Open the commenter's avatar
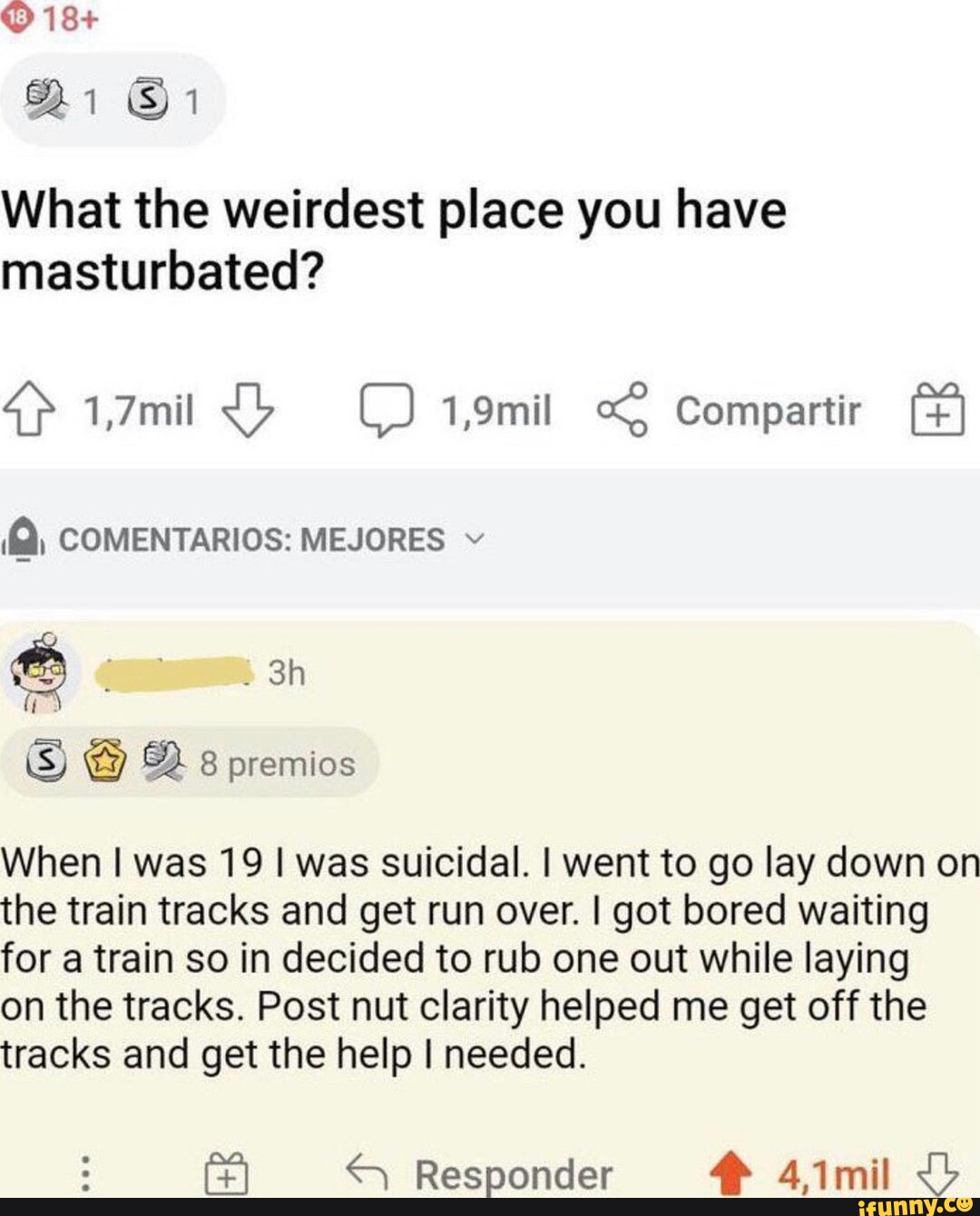This screenshot has width=980, height=1216. tap(41, 672)
